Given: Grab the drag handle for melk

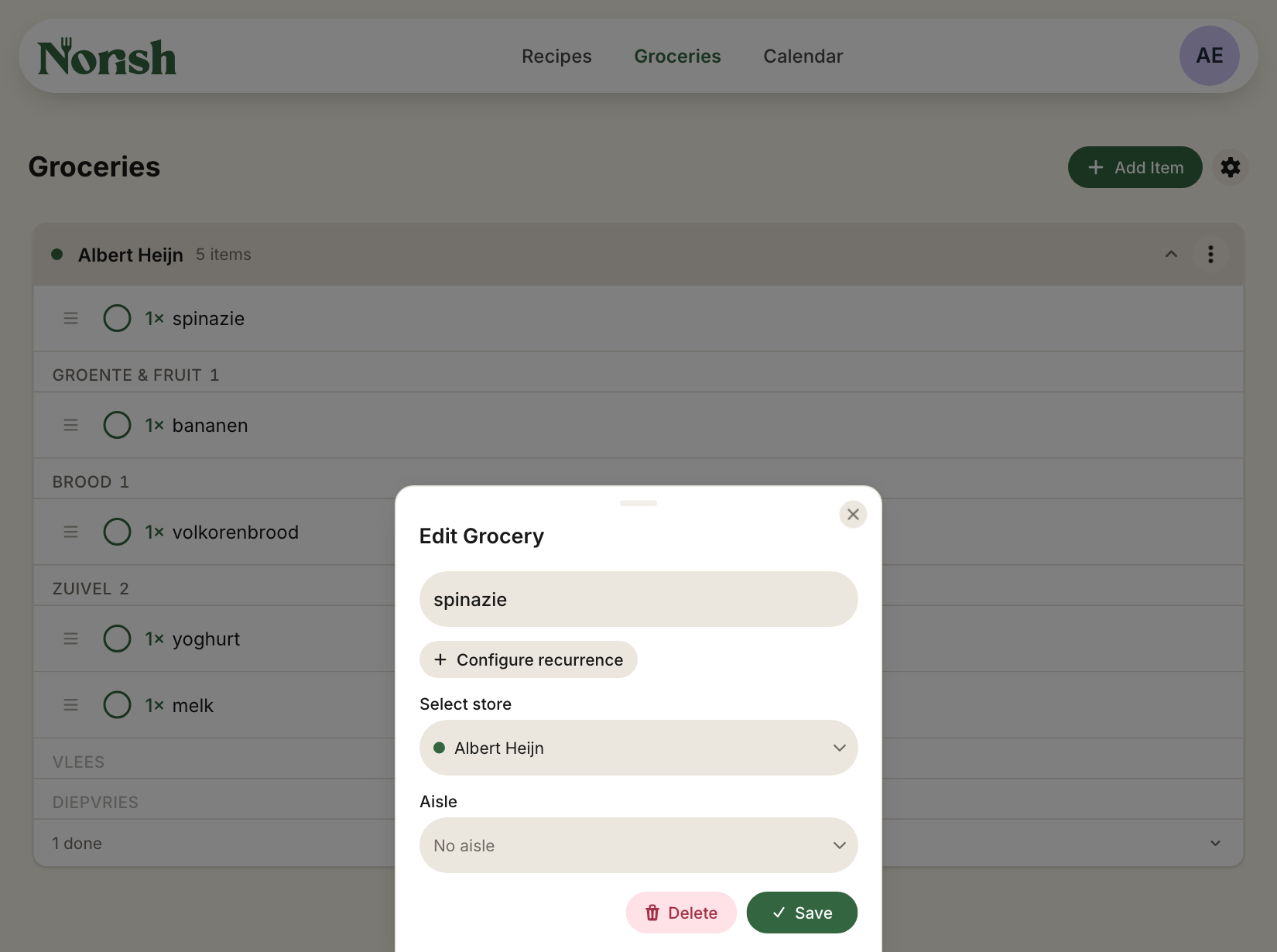Looking at the screenshot, I should coord(70,705).
